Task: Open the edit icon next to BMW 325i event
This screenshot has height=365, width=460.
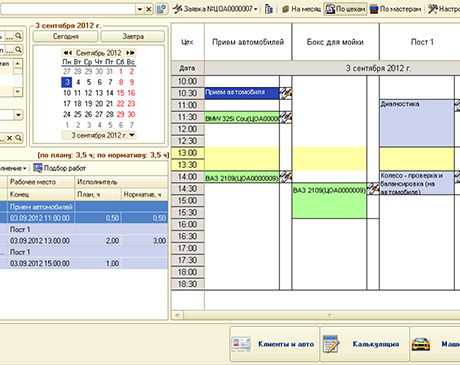Action: tap(286, 117)
